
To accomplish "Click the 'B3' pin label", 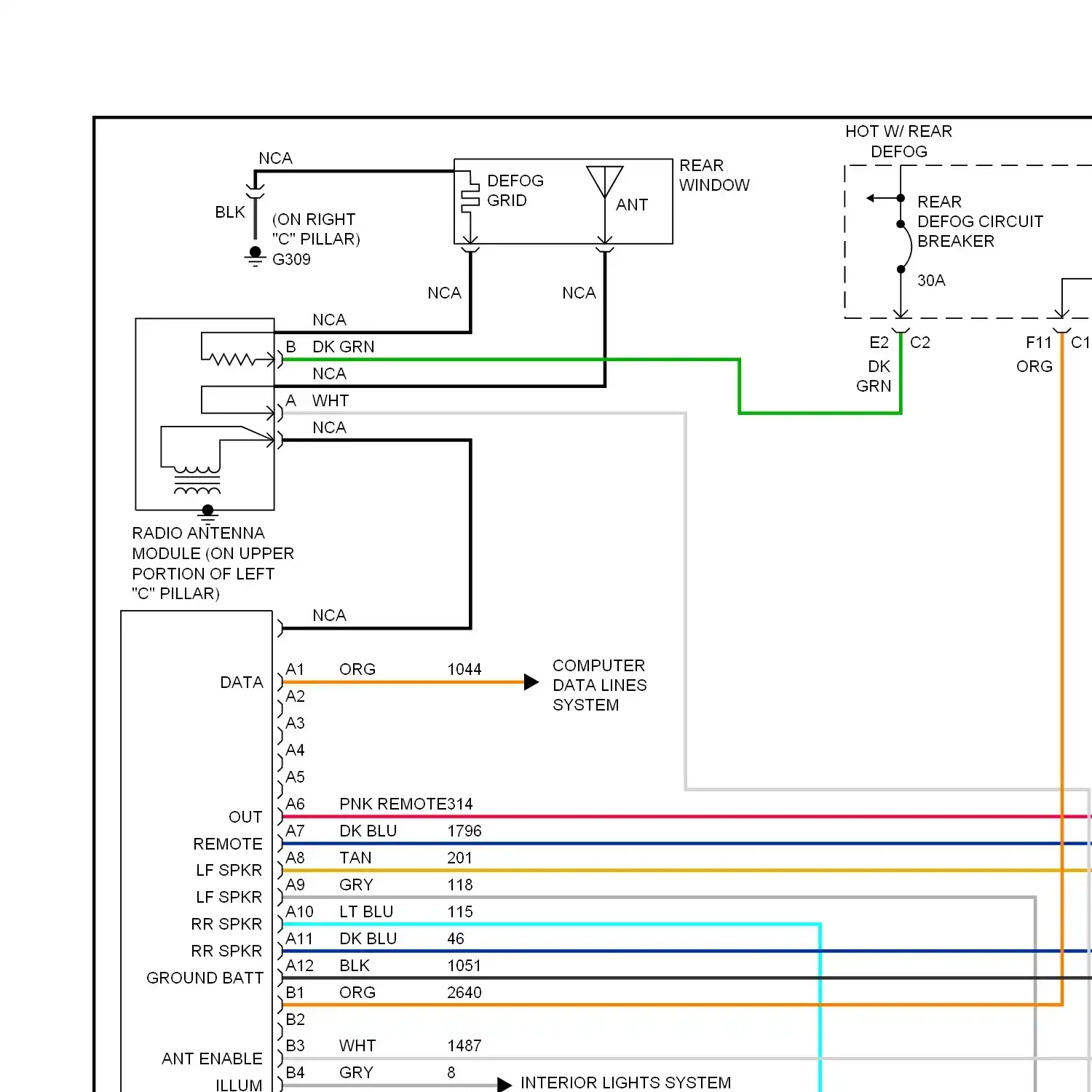I will tap(295, 1045).
